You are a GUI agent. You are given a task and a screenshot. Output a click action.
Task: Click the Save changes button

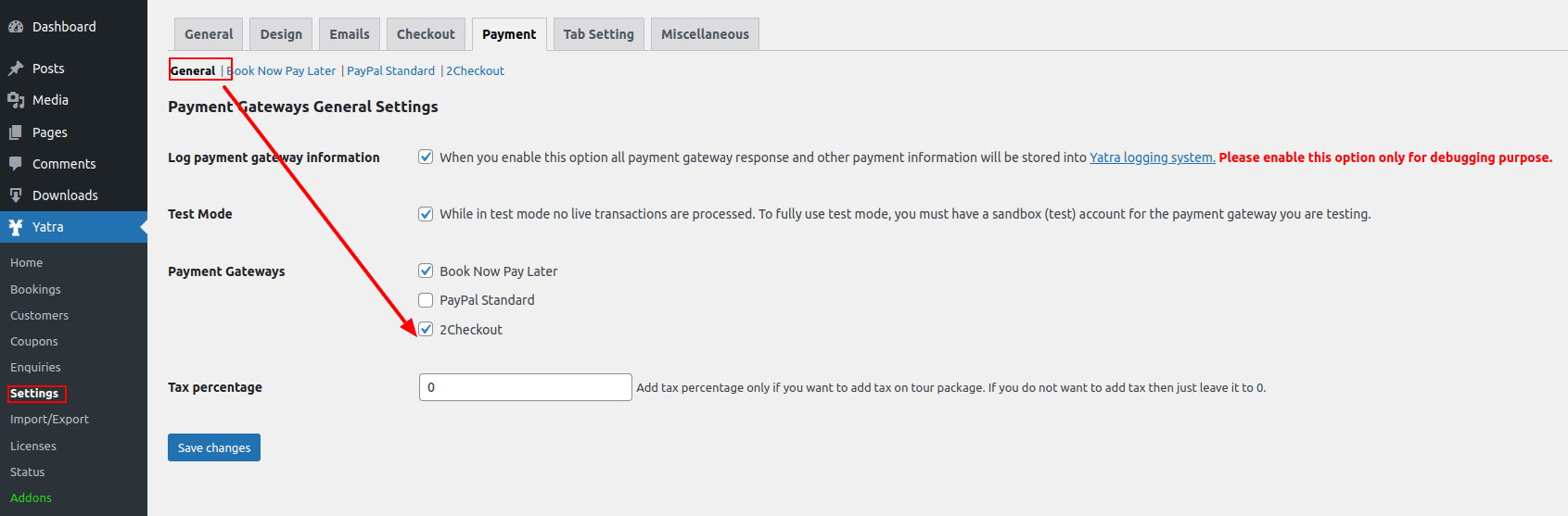(214, 447)
